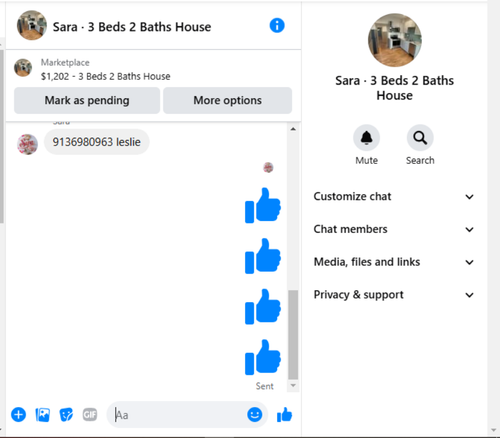
Task: Click the $1,202 - 3 Beds 2 Baths House listing
Action: tap(105, 76)
